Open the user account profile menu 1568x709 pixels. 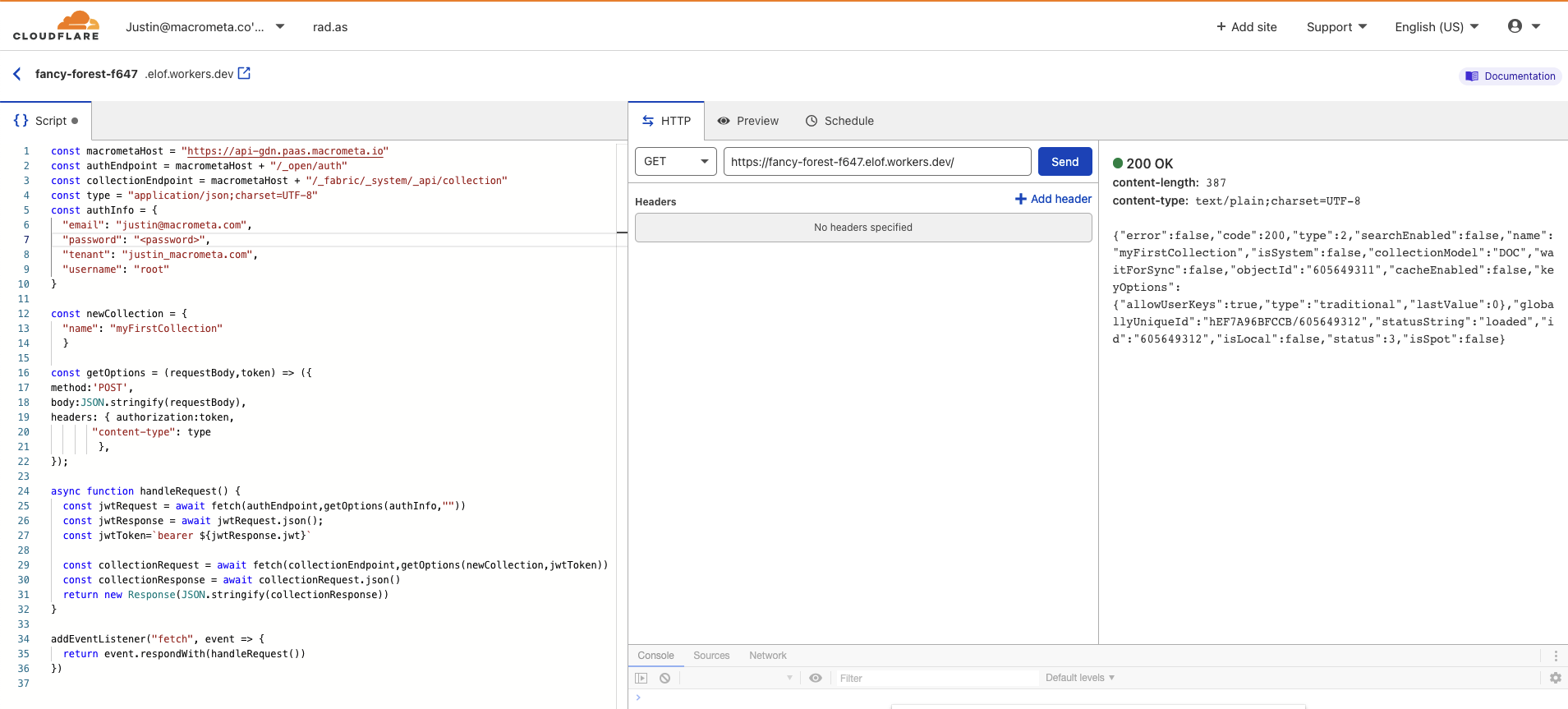click(1523, 26)
